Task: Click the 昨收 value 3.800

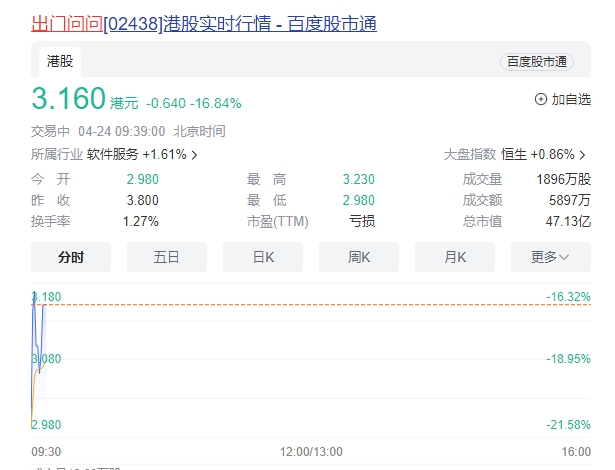Action: point(142,200)
